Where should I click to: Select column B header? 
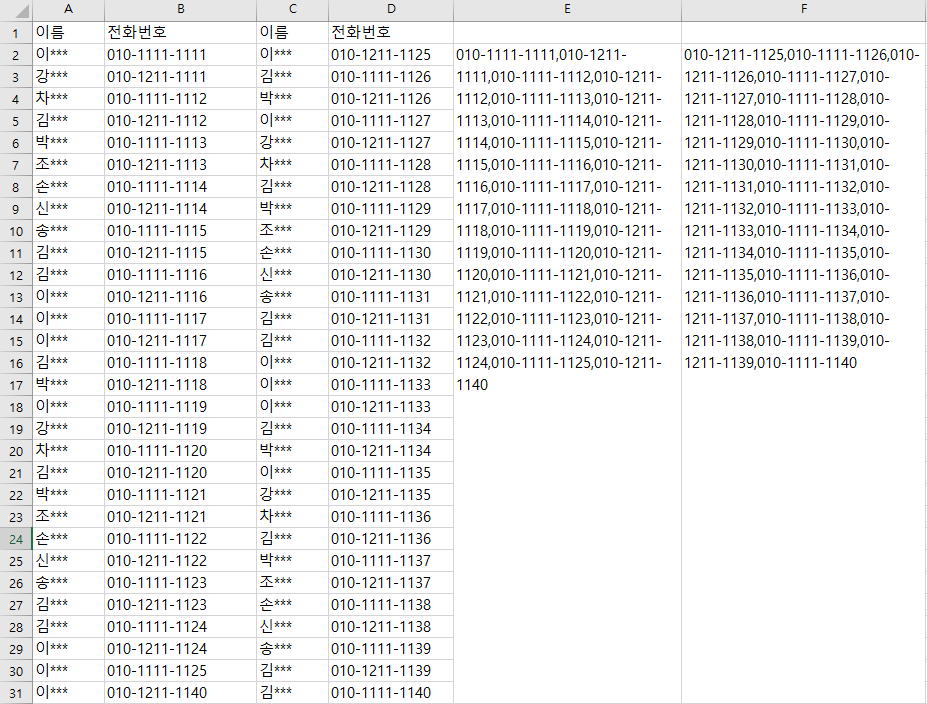(180, 10)
